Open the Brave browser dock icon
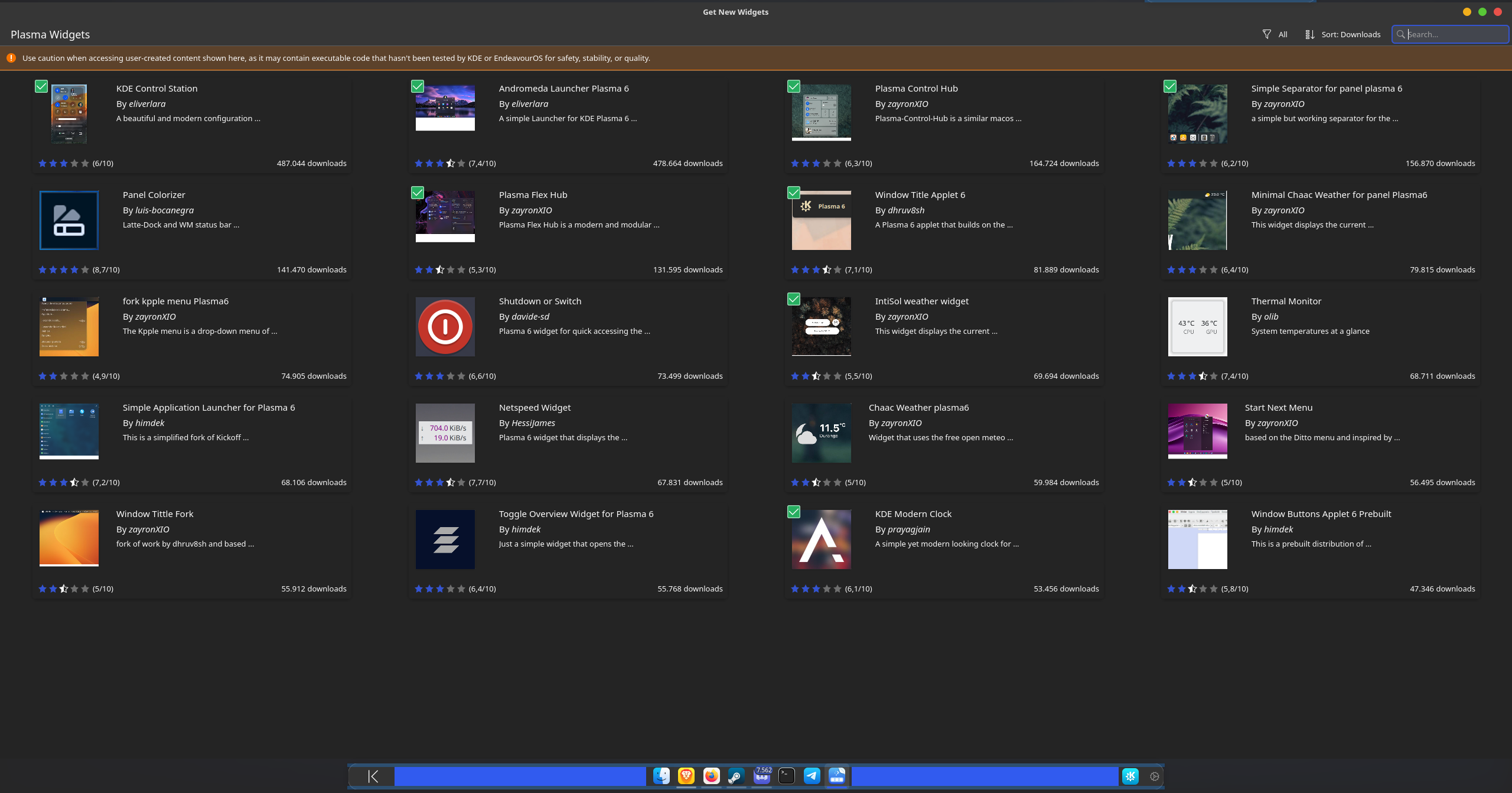 (686, 776)
